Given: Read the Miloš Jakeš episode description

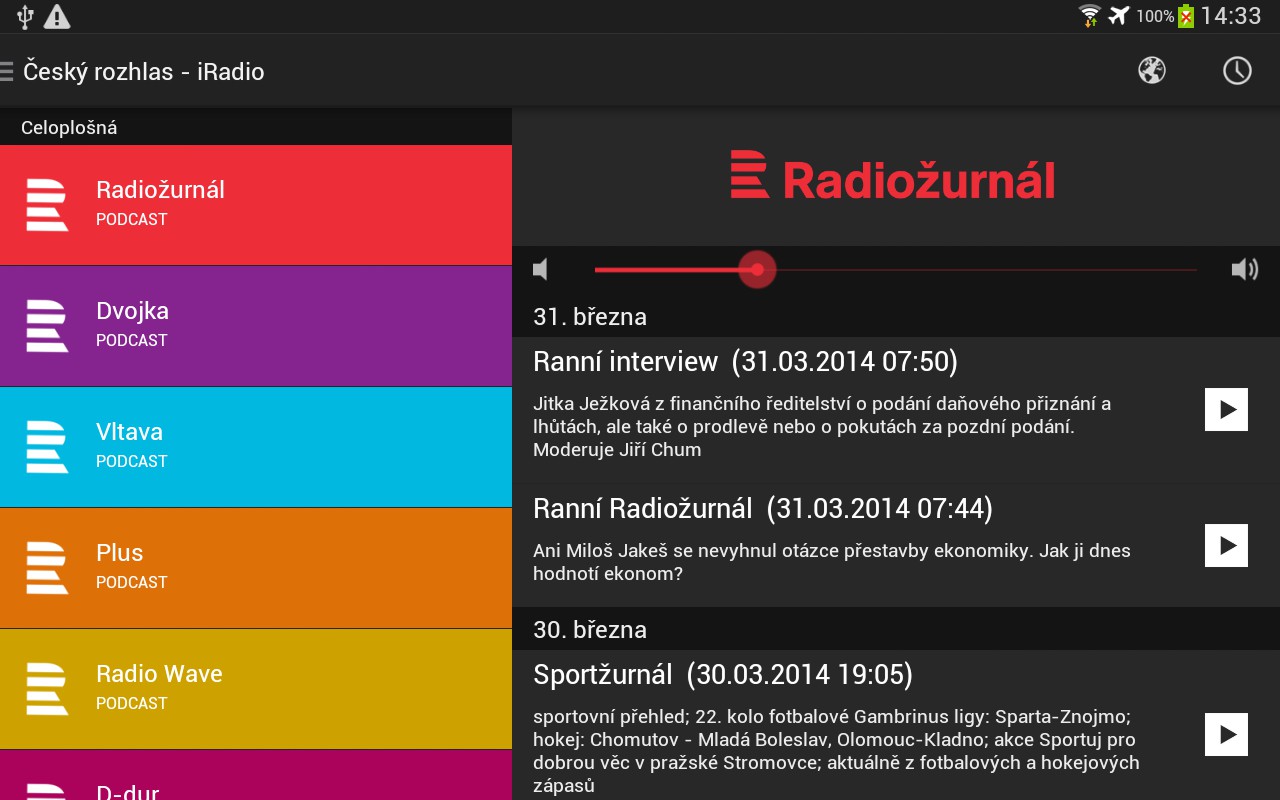Looking at the screenshot, I should (x=832, y=562).
